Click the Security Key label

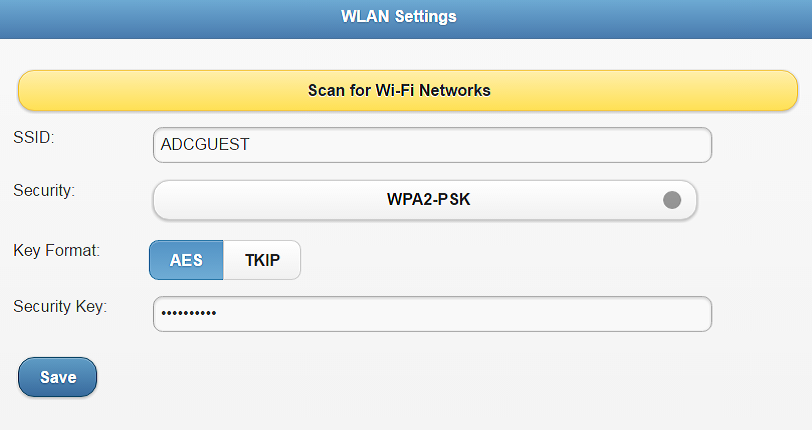coord(60,306)
